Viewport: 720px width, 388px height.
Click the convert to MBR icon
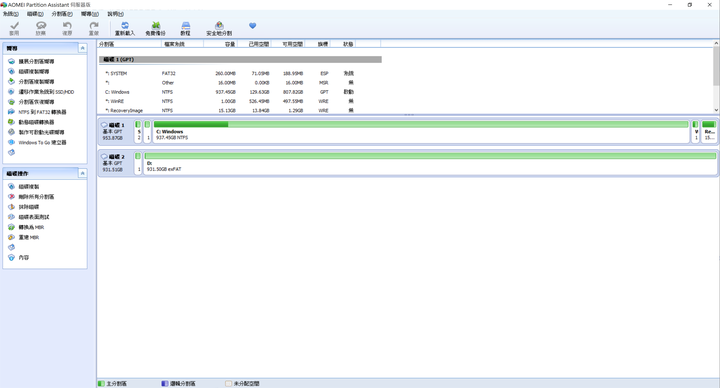11,227
